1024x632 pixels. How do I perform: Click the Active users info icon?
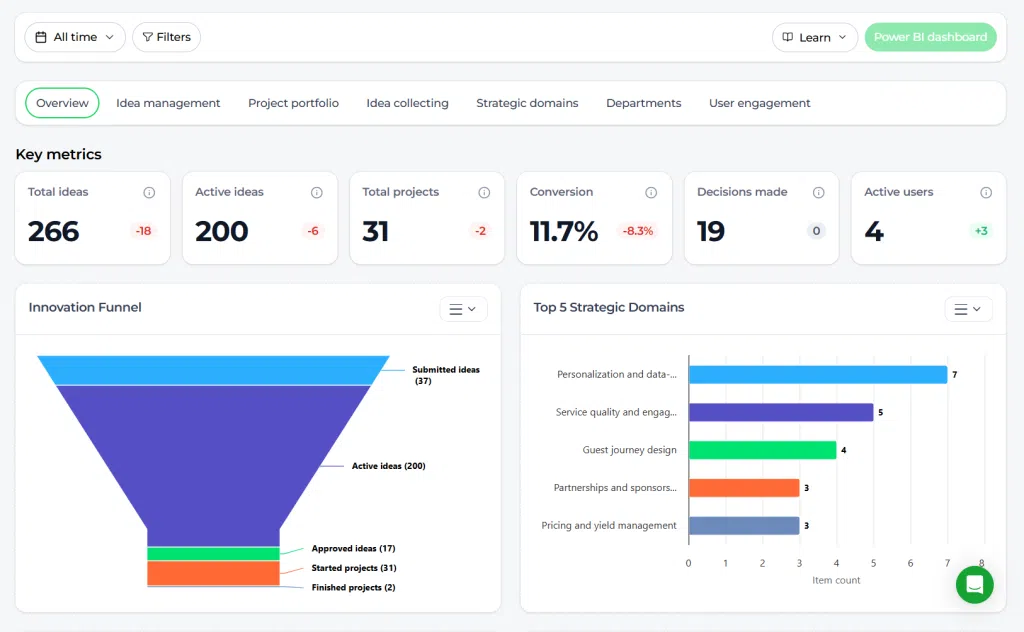point(986,193)
